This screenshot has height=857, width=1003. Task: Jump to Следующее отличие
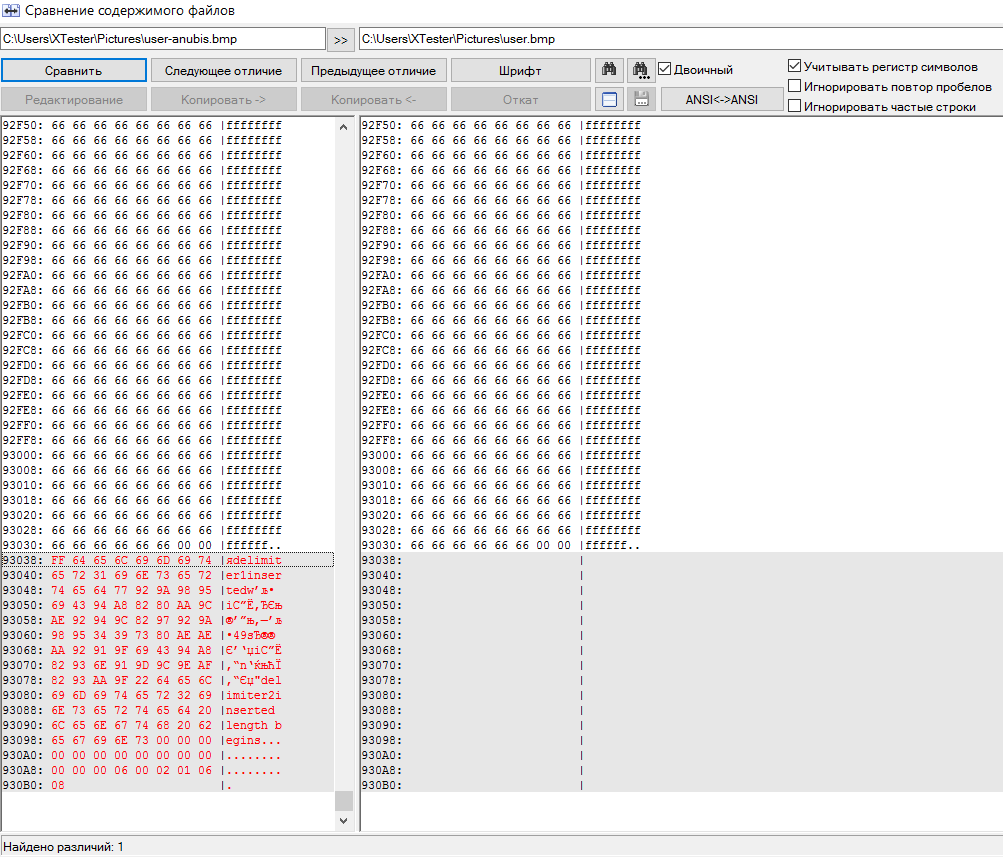coord(223,71)
